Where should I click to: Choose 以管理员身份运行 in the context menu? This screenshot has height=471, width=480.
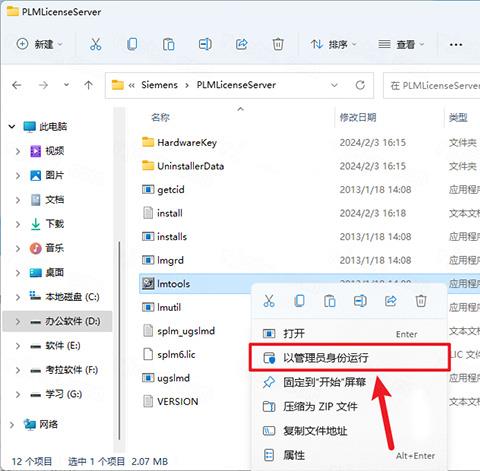[350, 358]
